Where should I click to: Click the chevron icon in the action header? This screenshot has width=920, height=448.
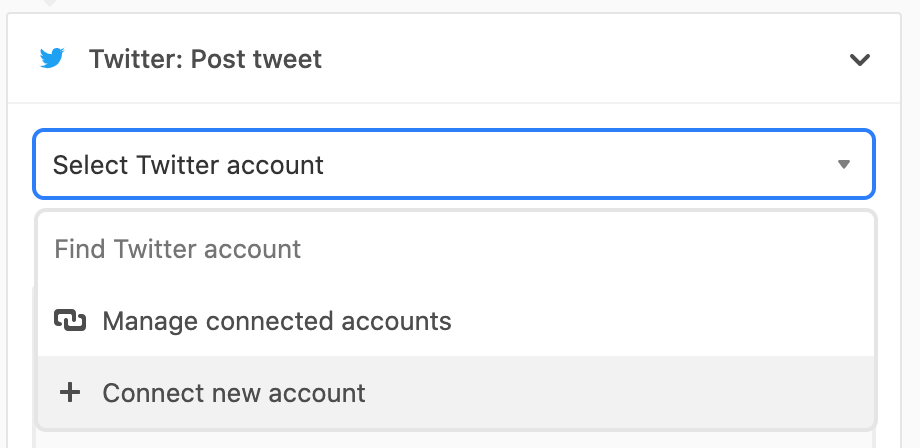coord(859,60)
